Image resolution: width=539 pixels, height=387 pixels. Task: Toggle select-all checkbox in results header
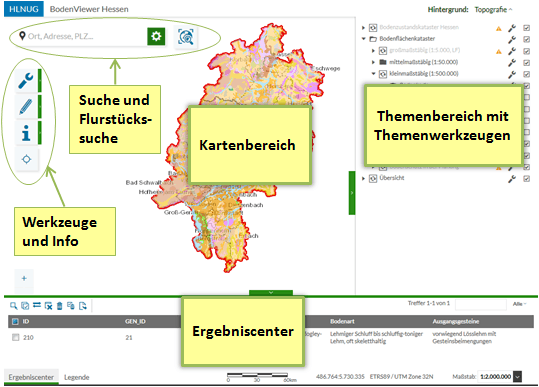click(15, 321)
